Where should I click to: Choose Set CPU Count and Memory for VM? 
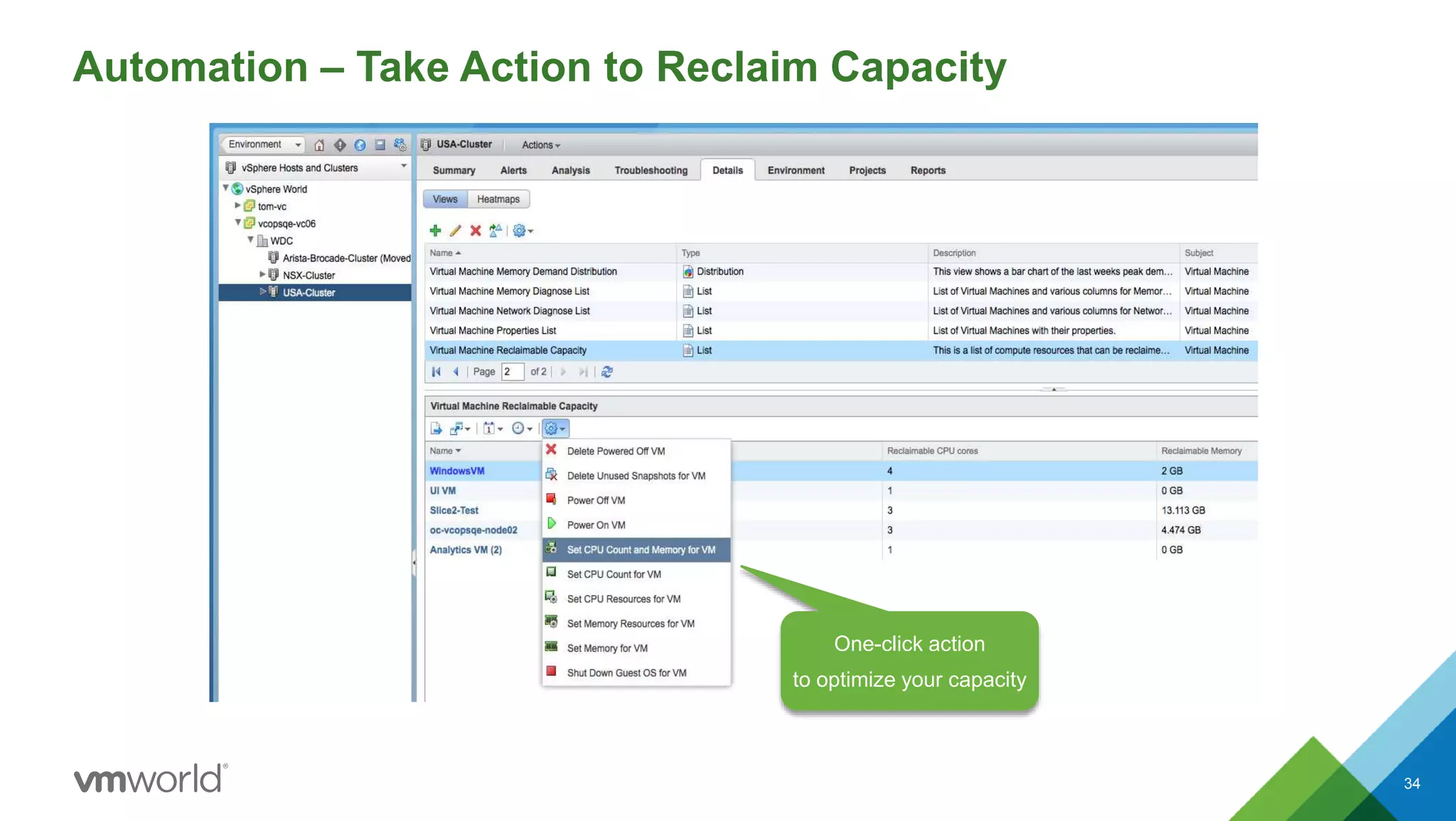point(636,549)
